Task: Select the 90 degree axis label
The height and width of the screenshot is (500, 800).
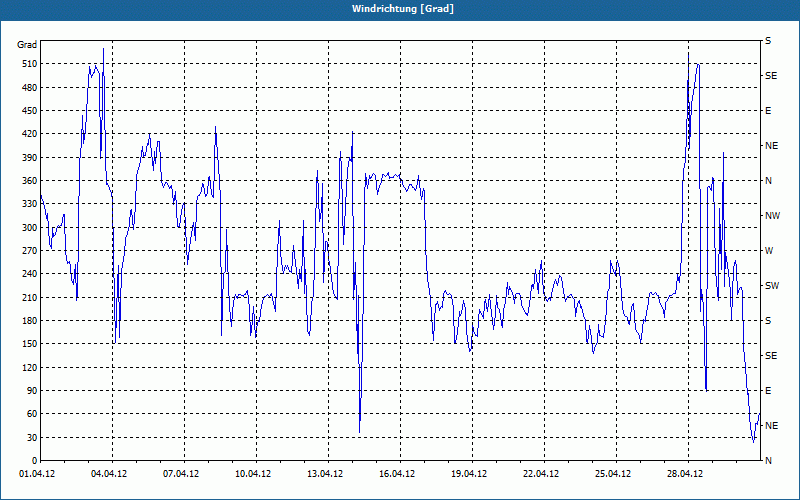Action: coord(32,391)
